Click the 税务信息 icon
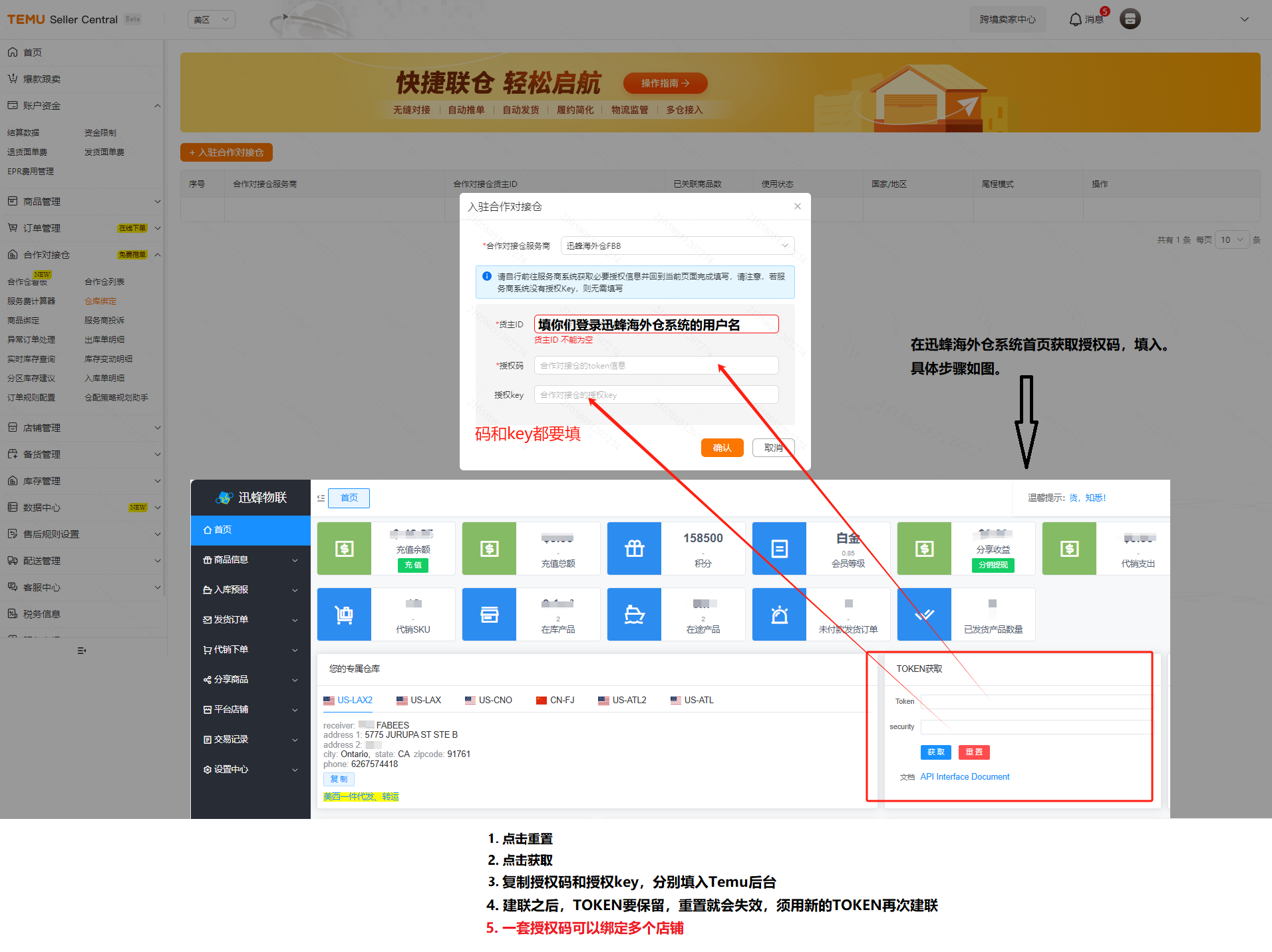1272x952 pixels. click(13, 613)
